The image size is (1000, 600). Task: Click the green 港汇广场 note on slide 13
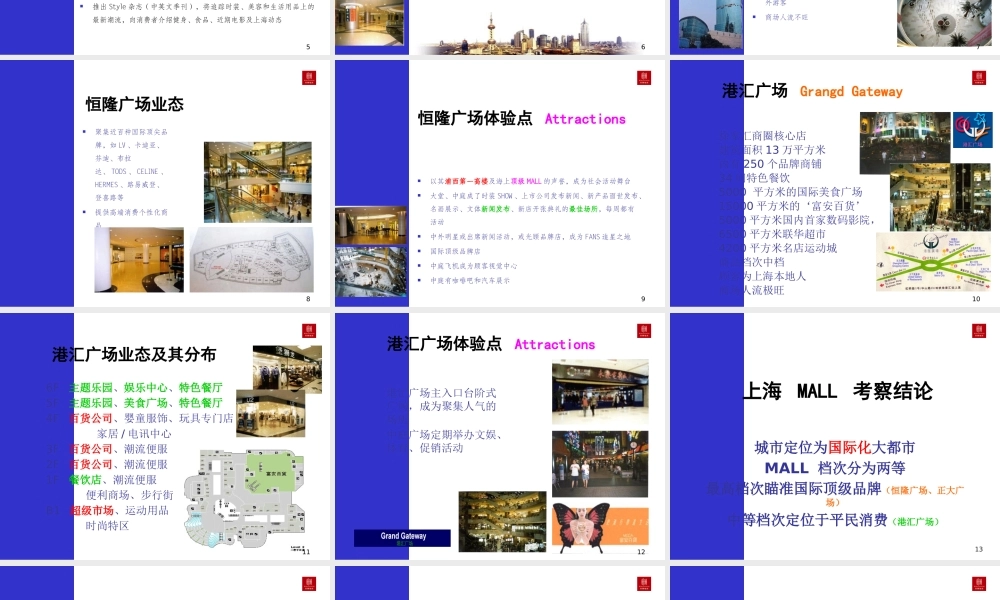click(915, 522)
